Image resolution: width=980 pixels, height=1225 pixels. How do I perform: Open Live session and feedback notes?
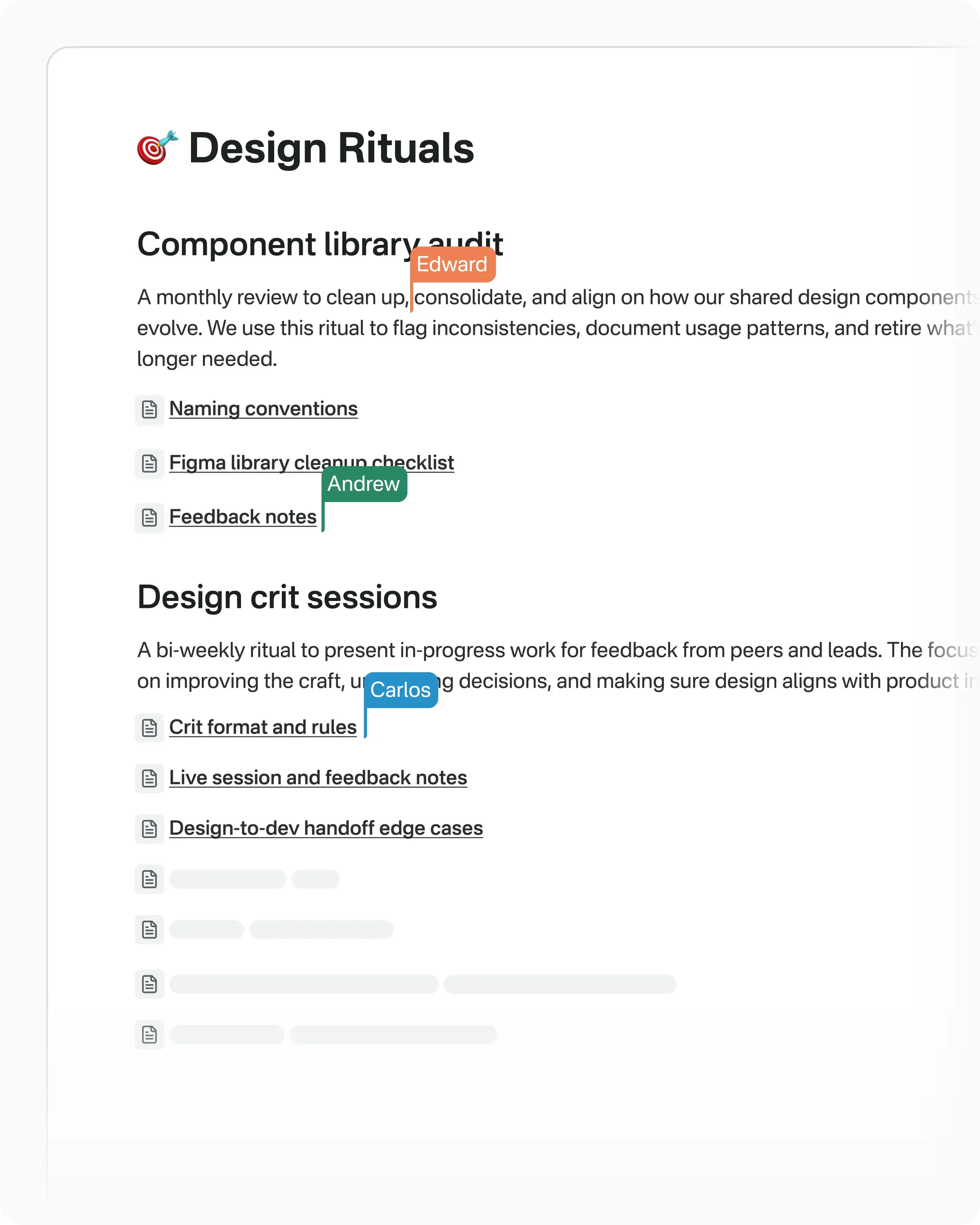[318, 778]
